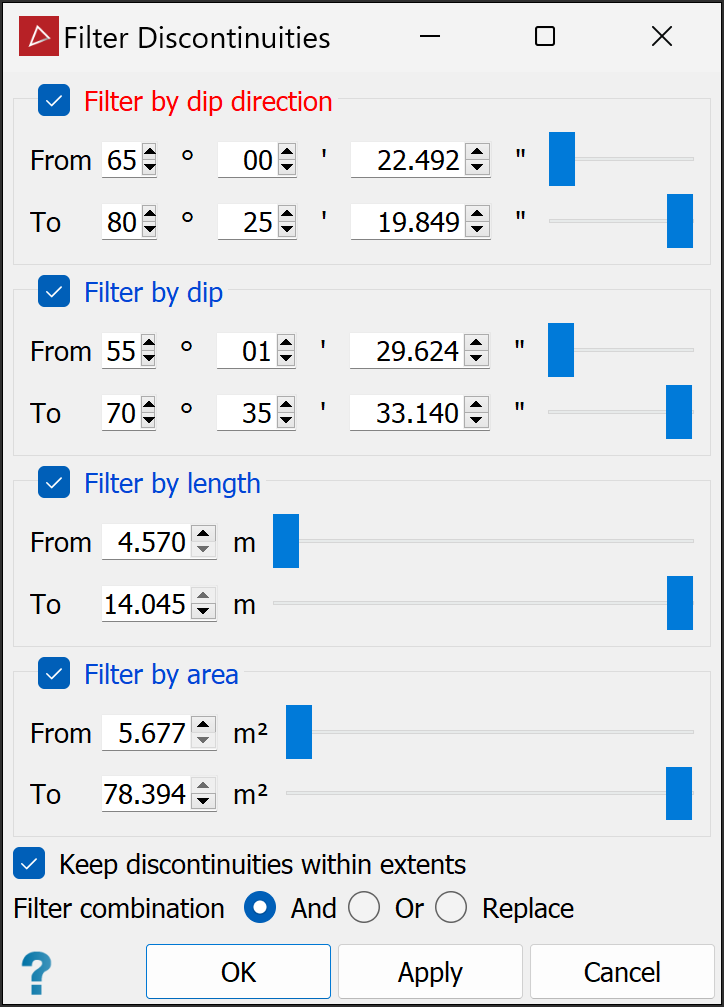Click the length To slider handle

pos(680,603)
